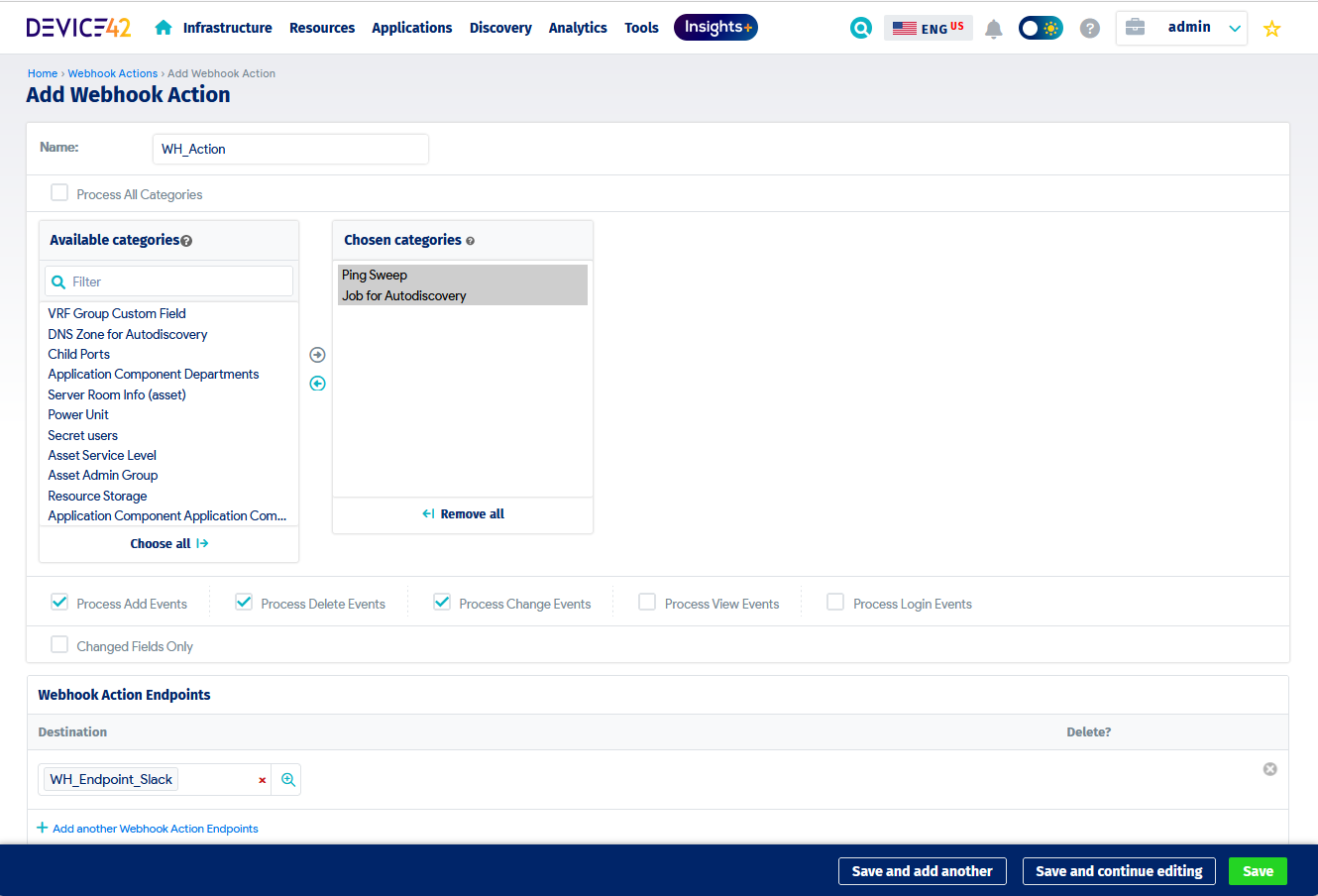
Task: Click the green Save button
Action: click(1258, 871)
